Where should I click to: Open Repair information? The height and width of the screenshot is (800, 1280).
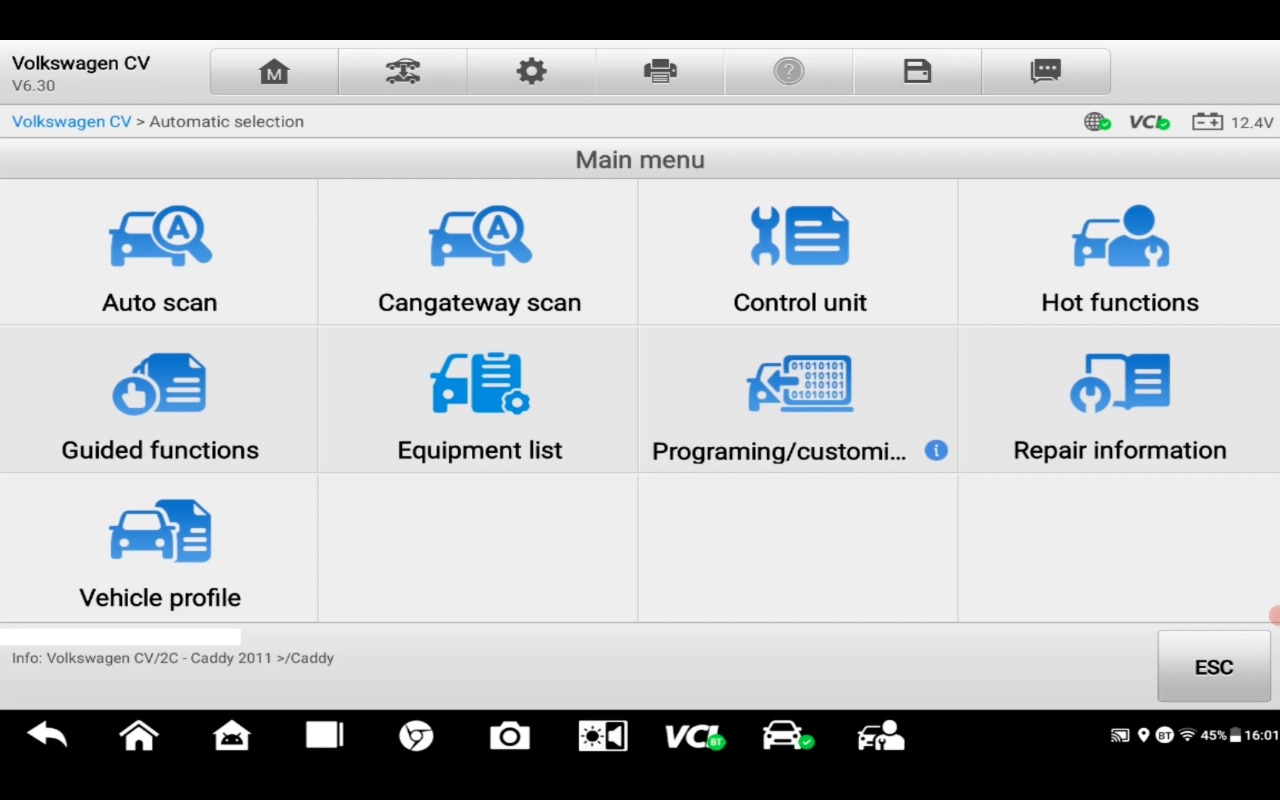coord(1119,400)
